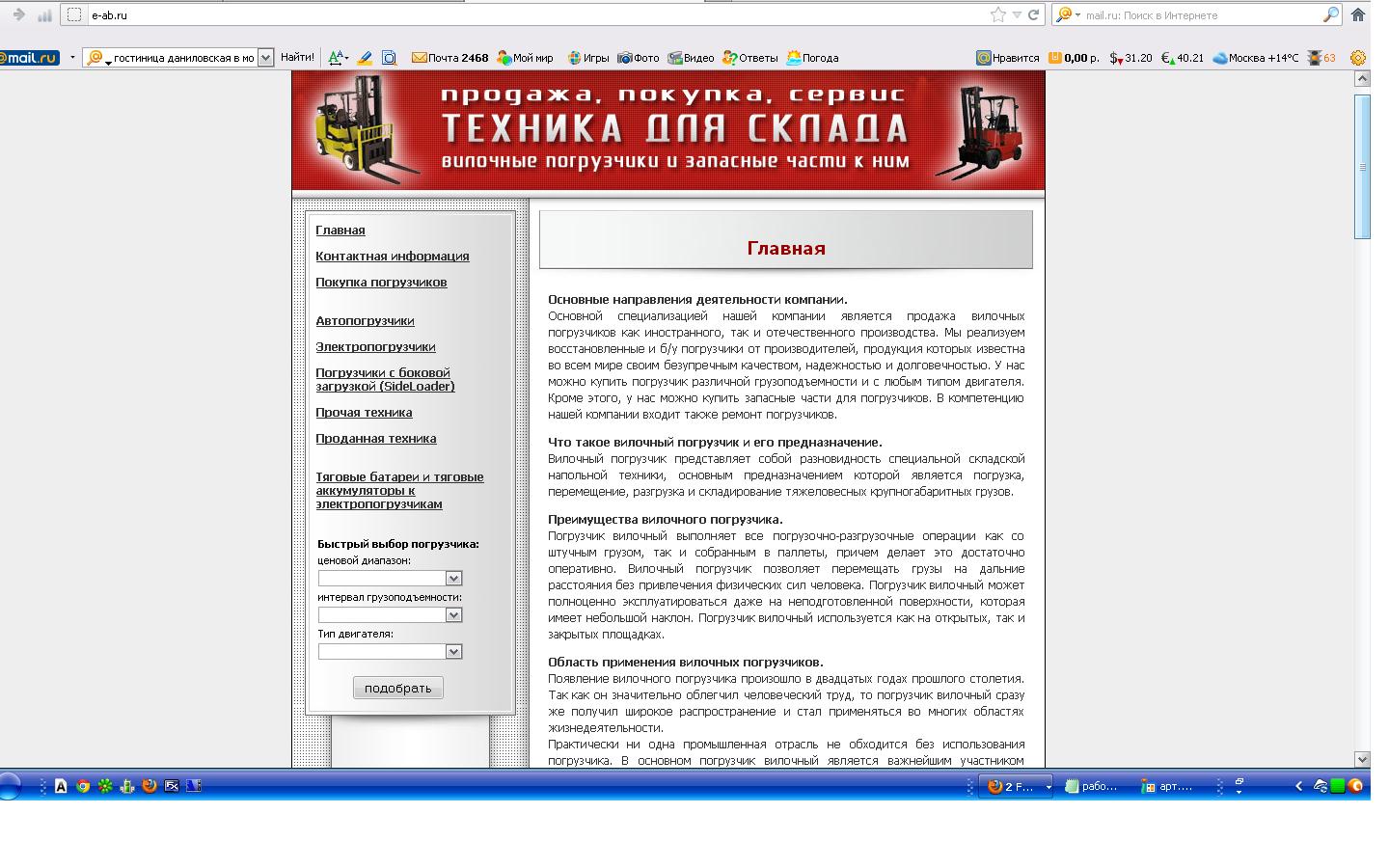Open the ценовой диапазон dropdown
Viewport: 1389px width, 868px height.
pos(390,578)
